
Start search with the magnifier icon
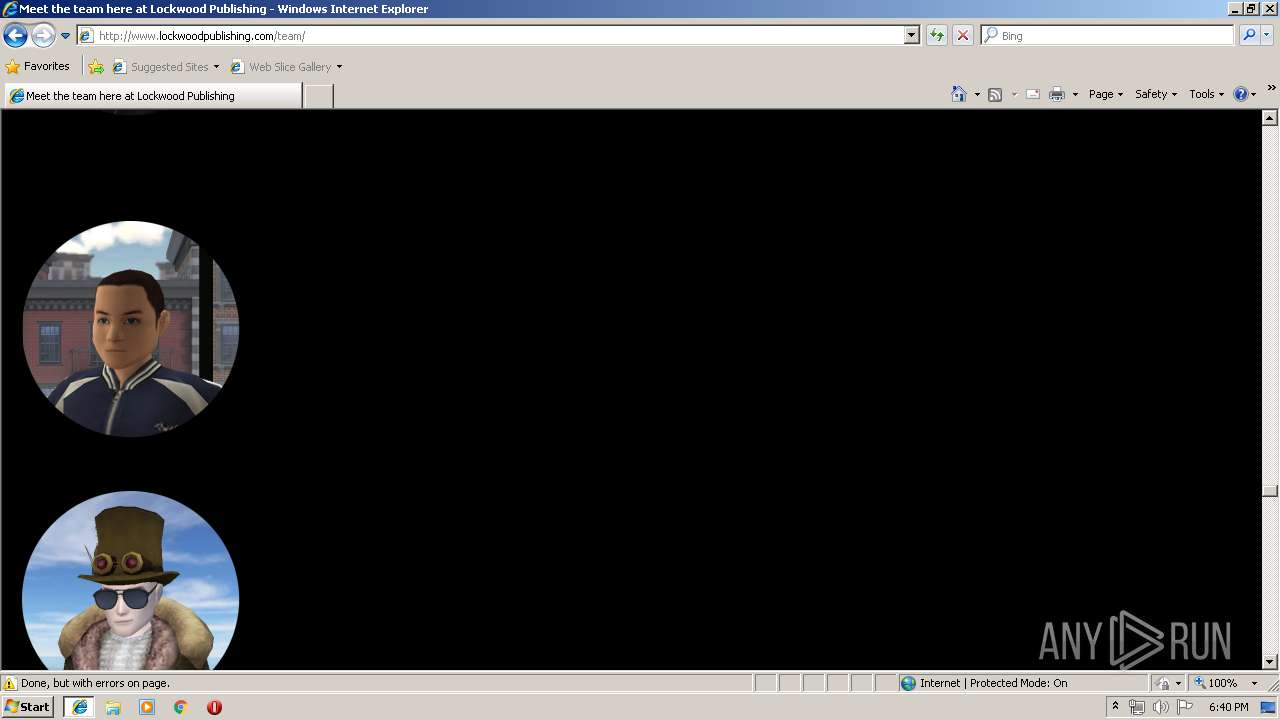tap(1249, 36)
